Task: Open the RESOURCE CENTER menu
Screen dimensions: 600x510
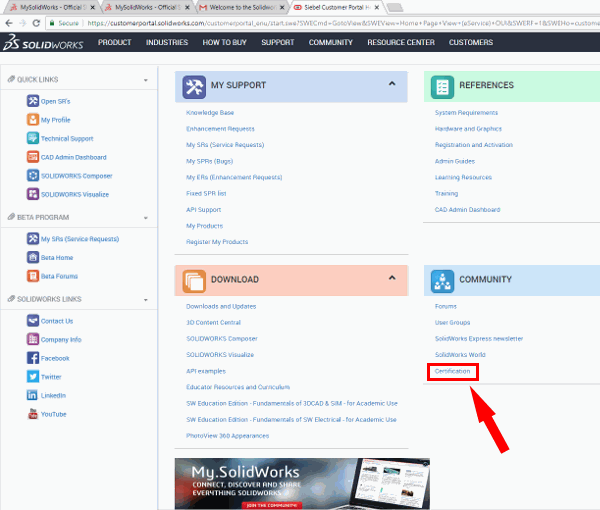Action: 401,42
